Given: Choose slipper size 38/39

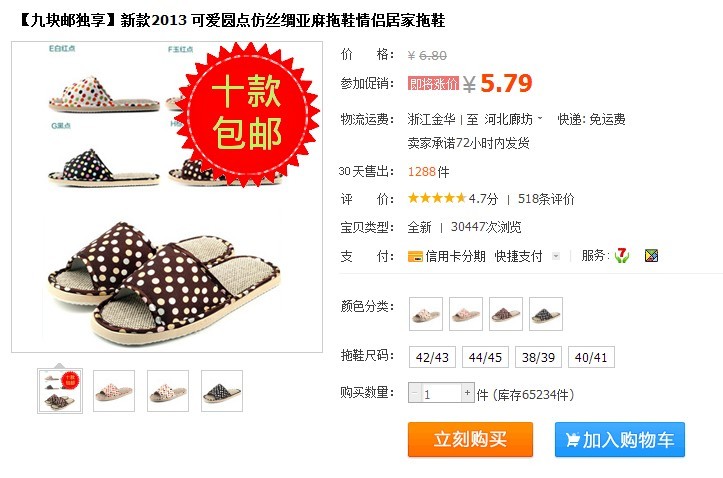Looking at the screenshot, I should click(x=538, y=357).
